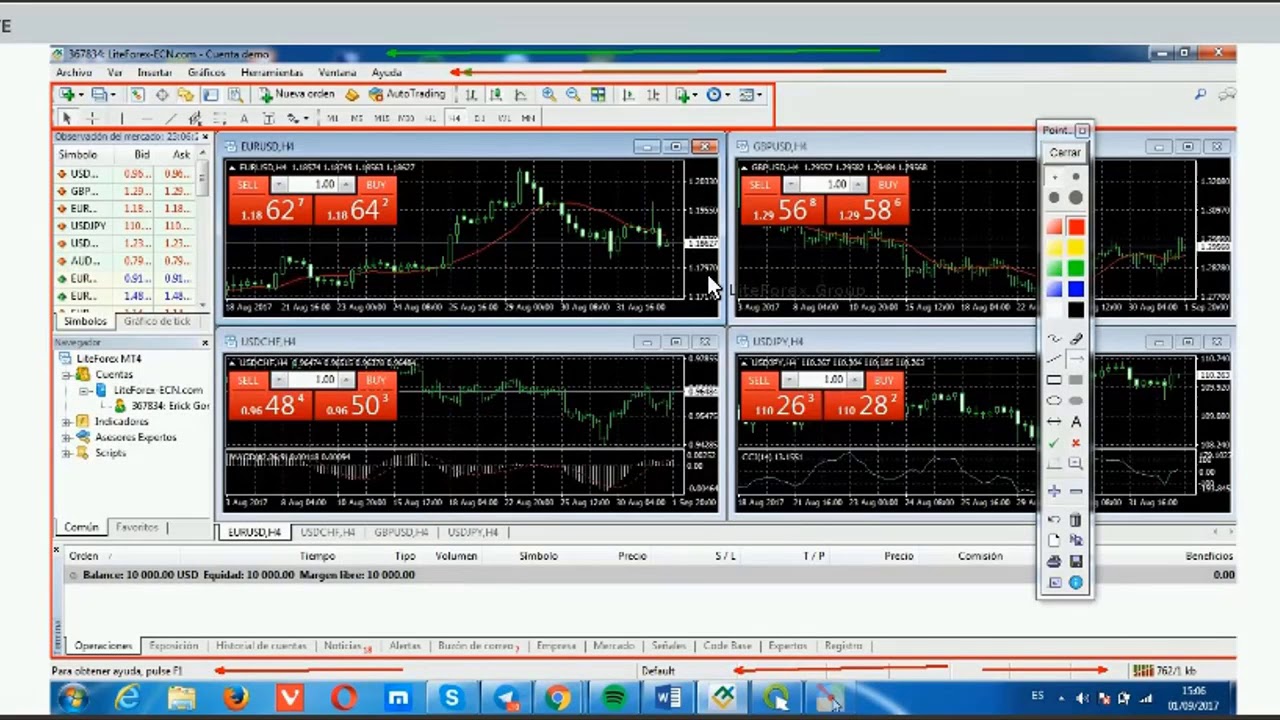The height and width of the screenshot is (720, 1280).
Task: Select the text label A tool
Action: [x=243, y=118]
